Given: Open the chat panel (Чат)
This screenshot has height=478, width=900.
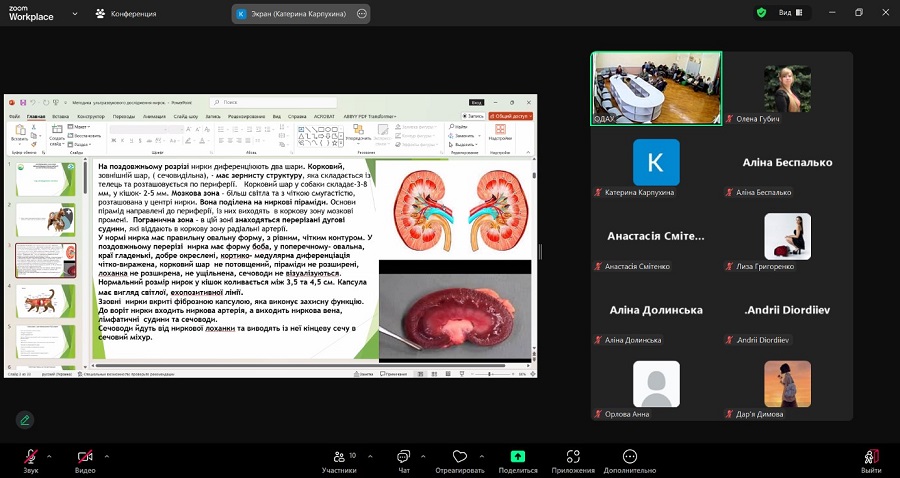Looking at the screenshot, I should [403, 458].
